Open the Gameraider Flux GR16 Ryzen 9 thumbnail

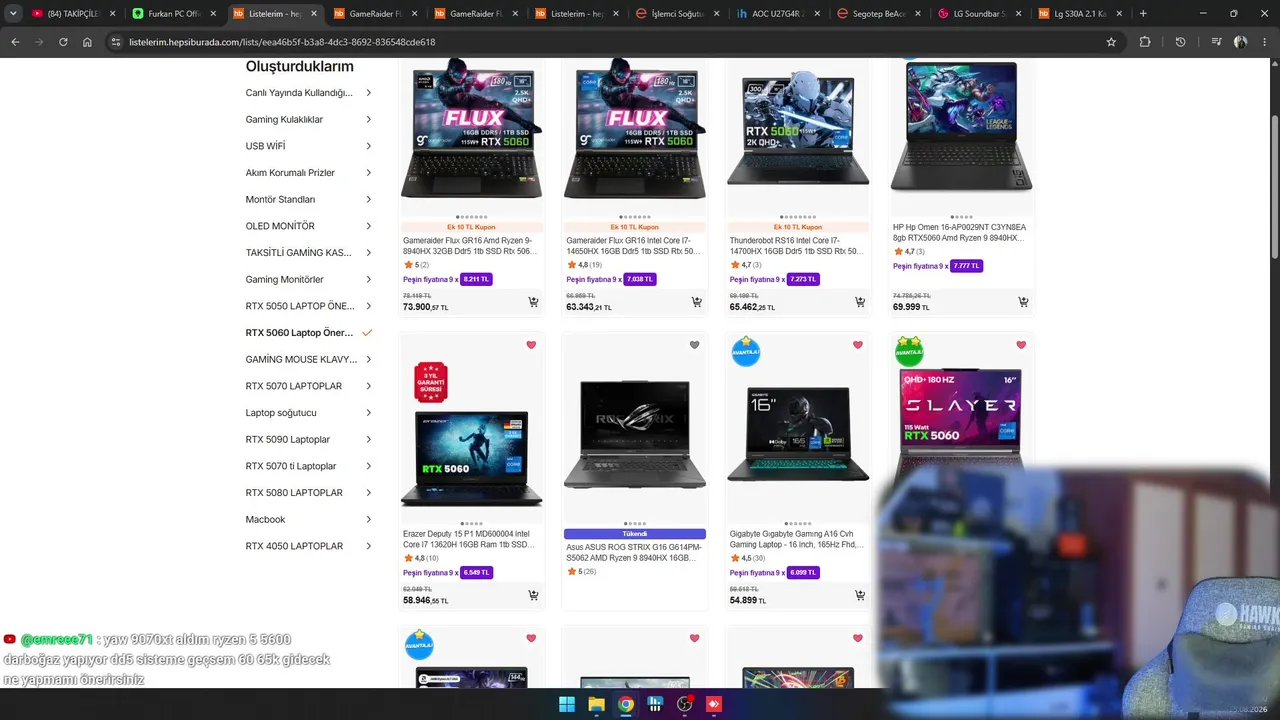point(471,130)
